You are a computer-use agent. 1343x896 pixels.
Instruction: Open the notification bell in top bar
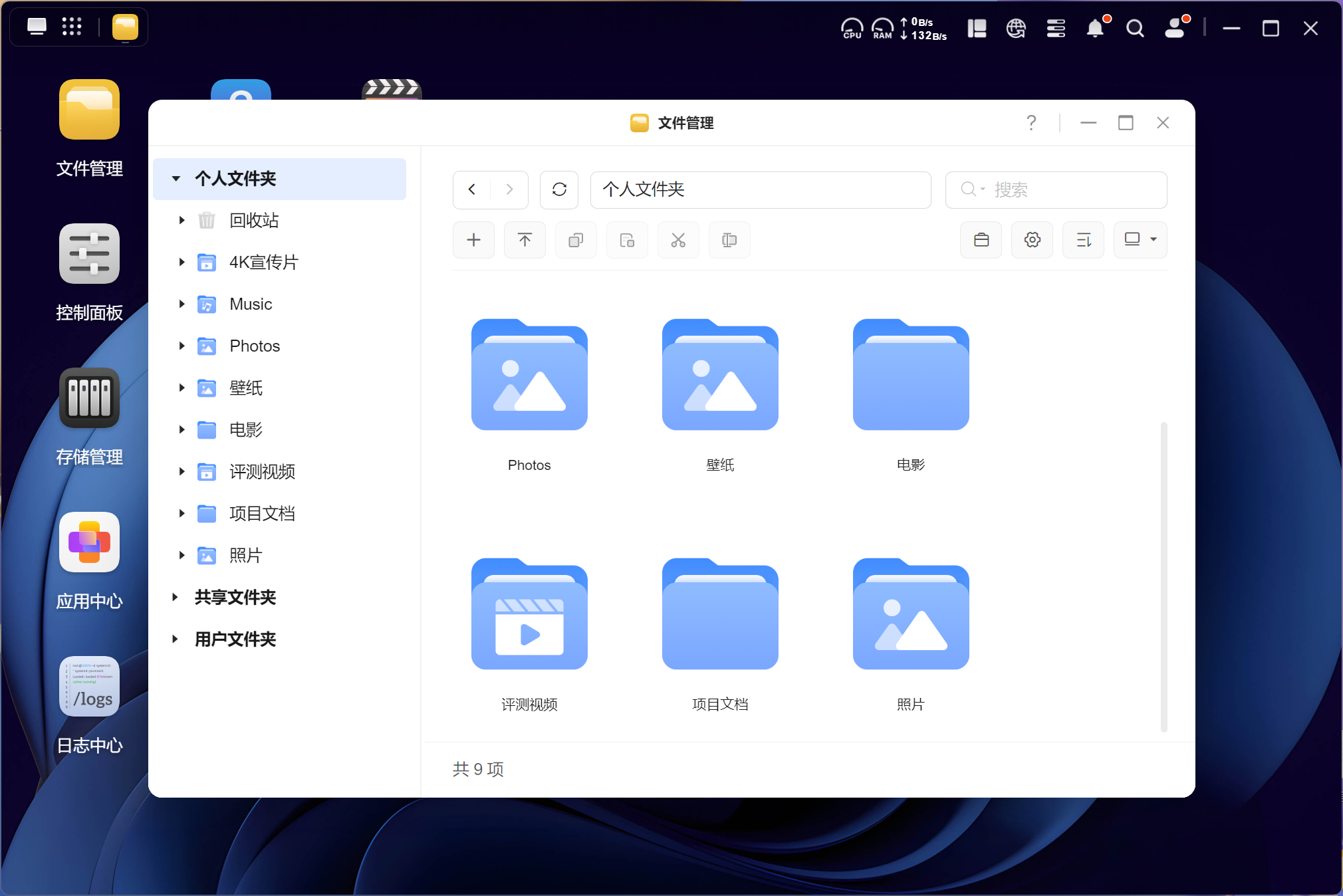[x=1095, y=28]
